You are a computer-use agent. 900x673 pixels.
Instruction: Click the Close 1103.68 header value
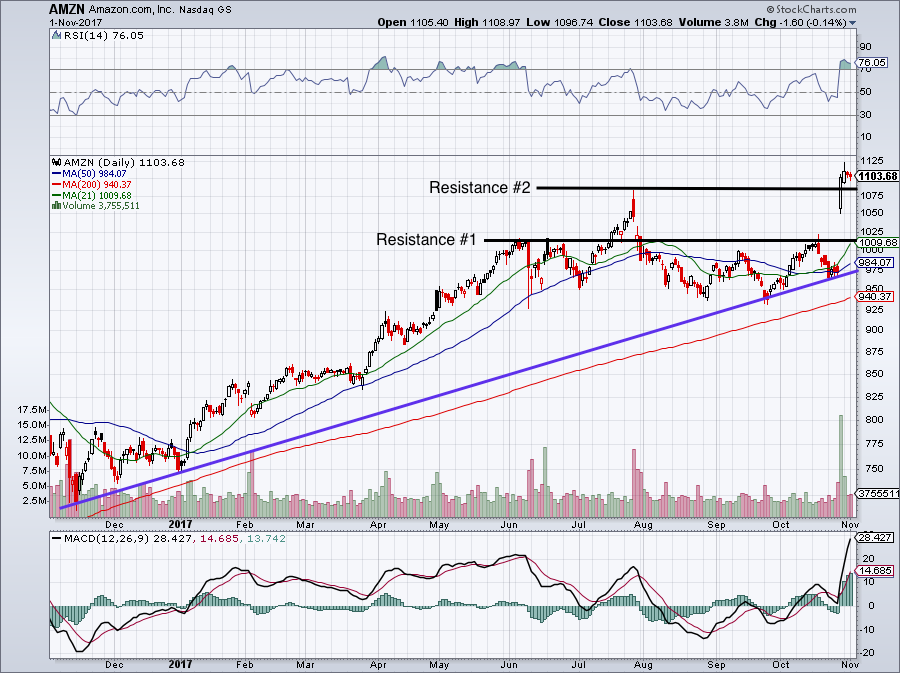(635, 22)
